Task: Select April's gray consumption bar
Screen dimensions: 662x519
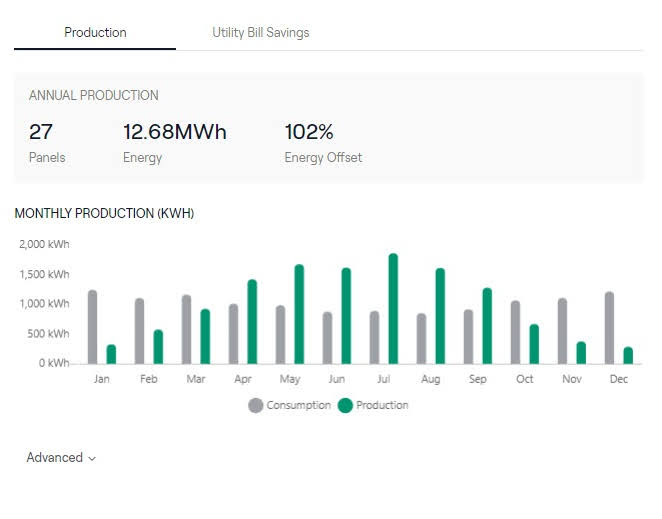Action: click(233, 334)
